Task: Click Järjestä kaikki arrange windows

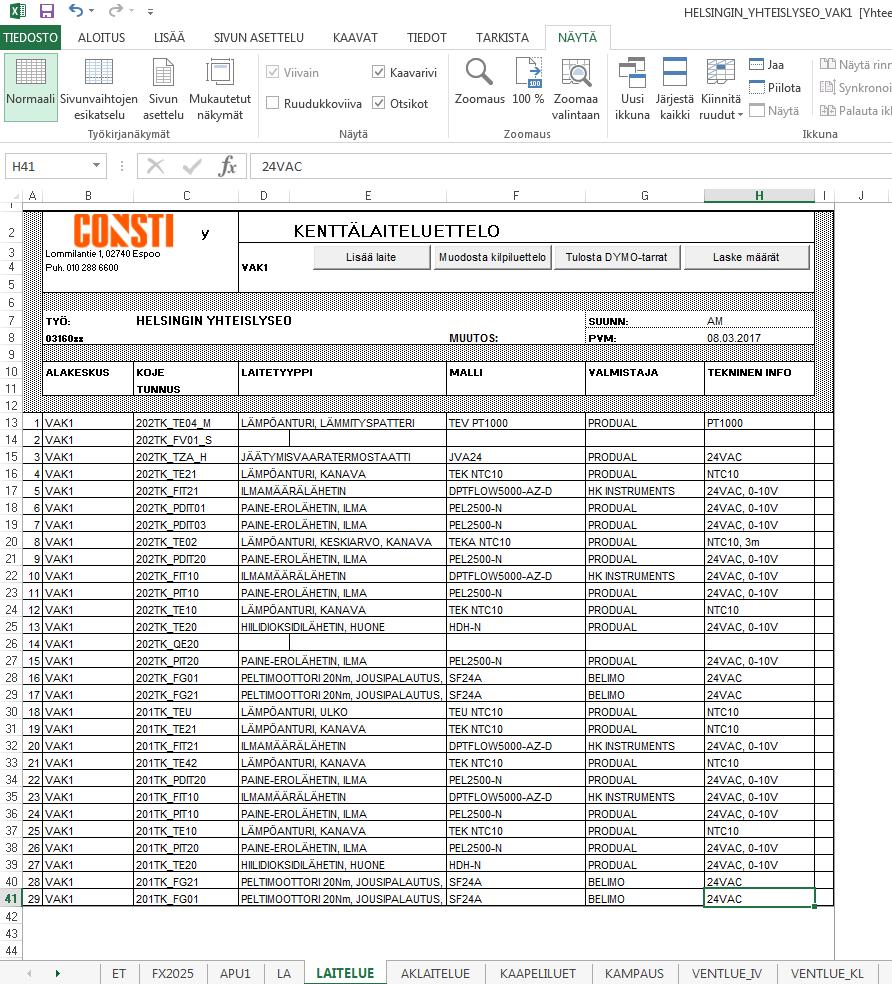Action: click(675, 87)
